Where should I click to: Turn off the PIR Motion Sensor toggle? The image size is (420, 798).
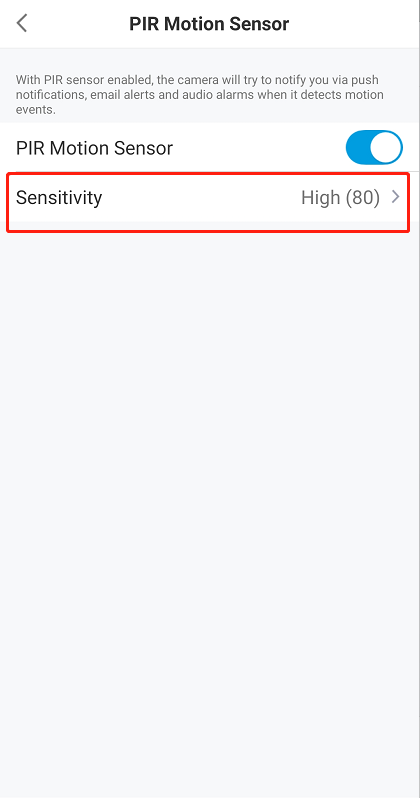point(374,148)
